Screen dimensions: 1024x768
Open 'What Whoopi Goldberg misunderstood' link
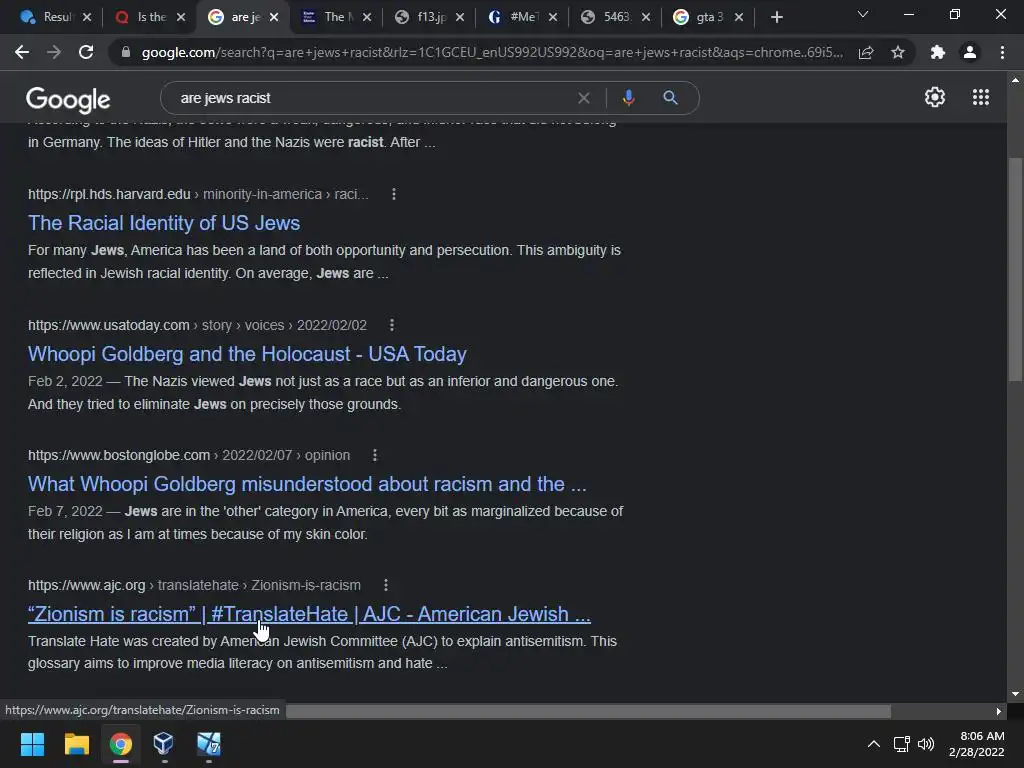(x=307, y=484)
